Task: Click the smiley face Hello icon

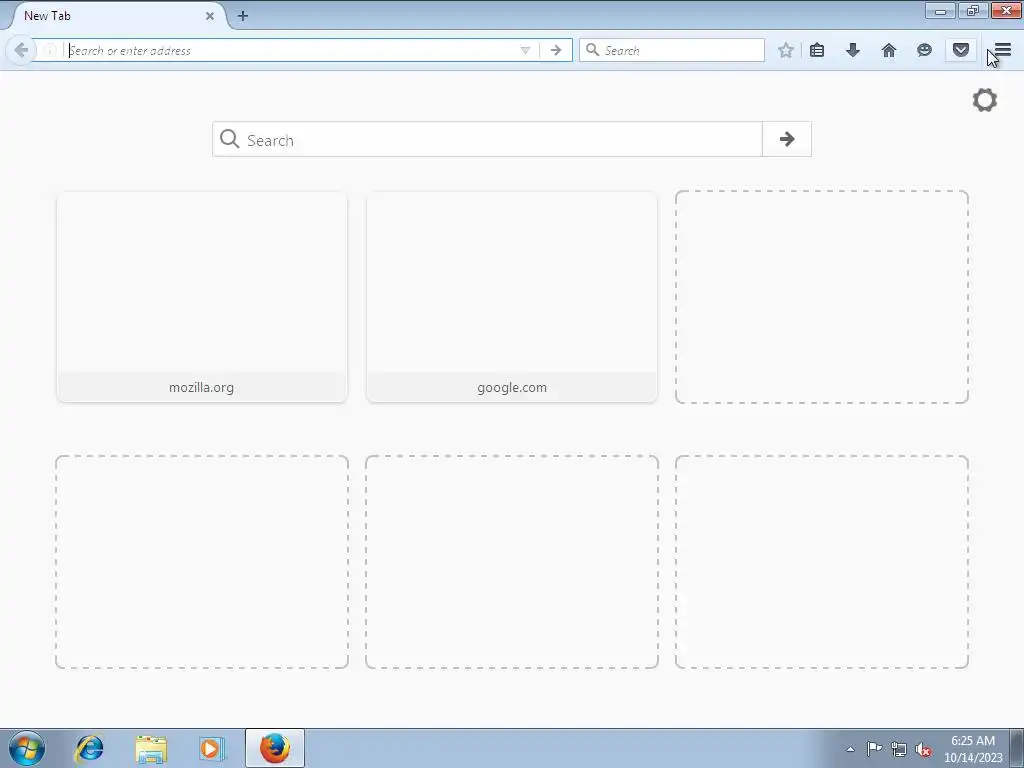Action: point(924,50)
